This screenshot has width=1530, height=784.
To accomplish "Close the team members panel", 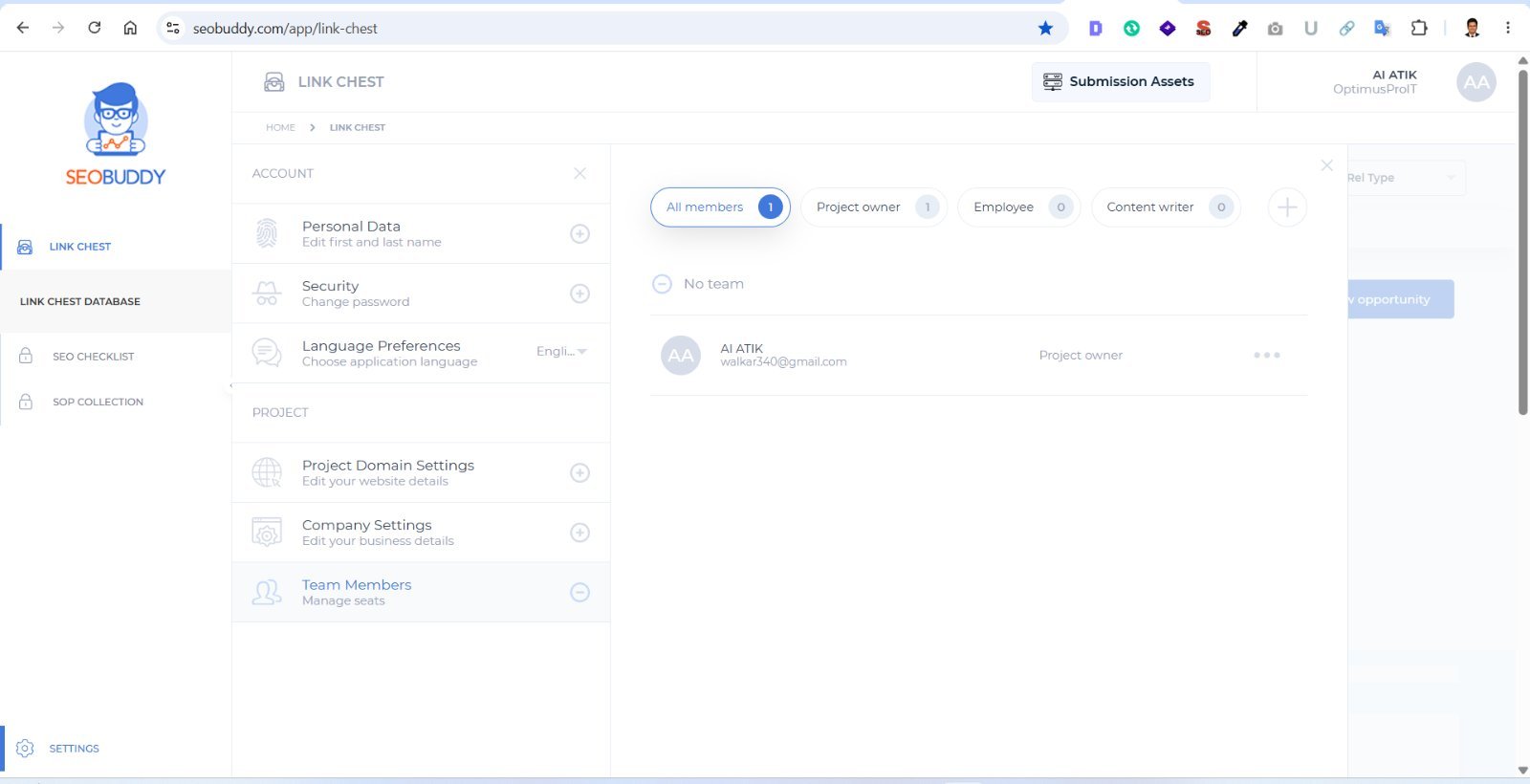I will pyautogui.click(x=1326, y=165).
